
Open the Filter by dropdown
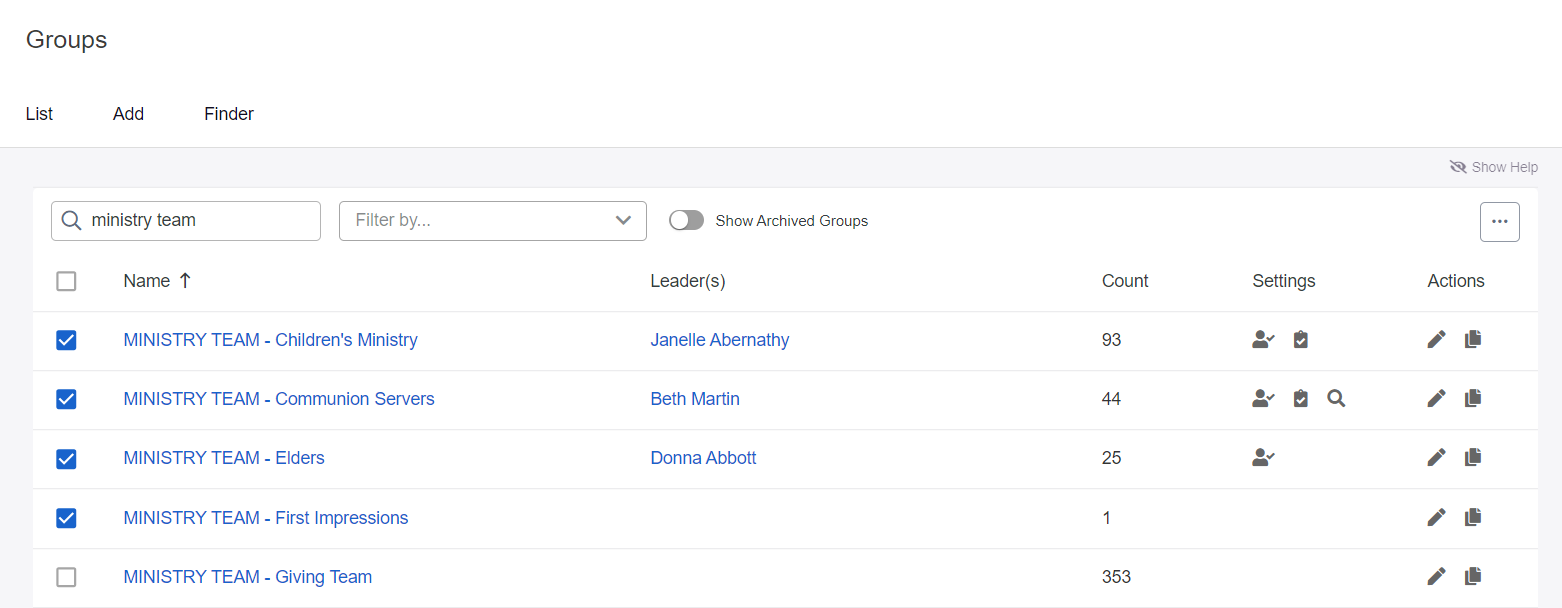492,220
